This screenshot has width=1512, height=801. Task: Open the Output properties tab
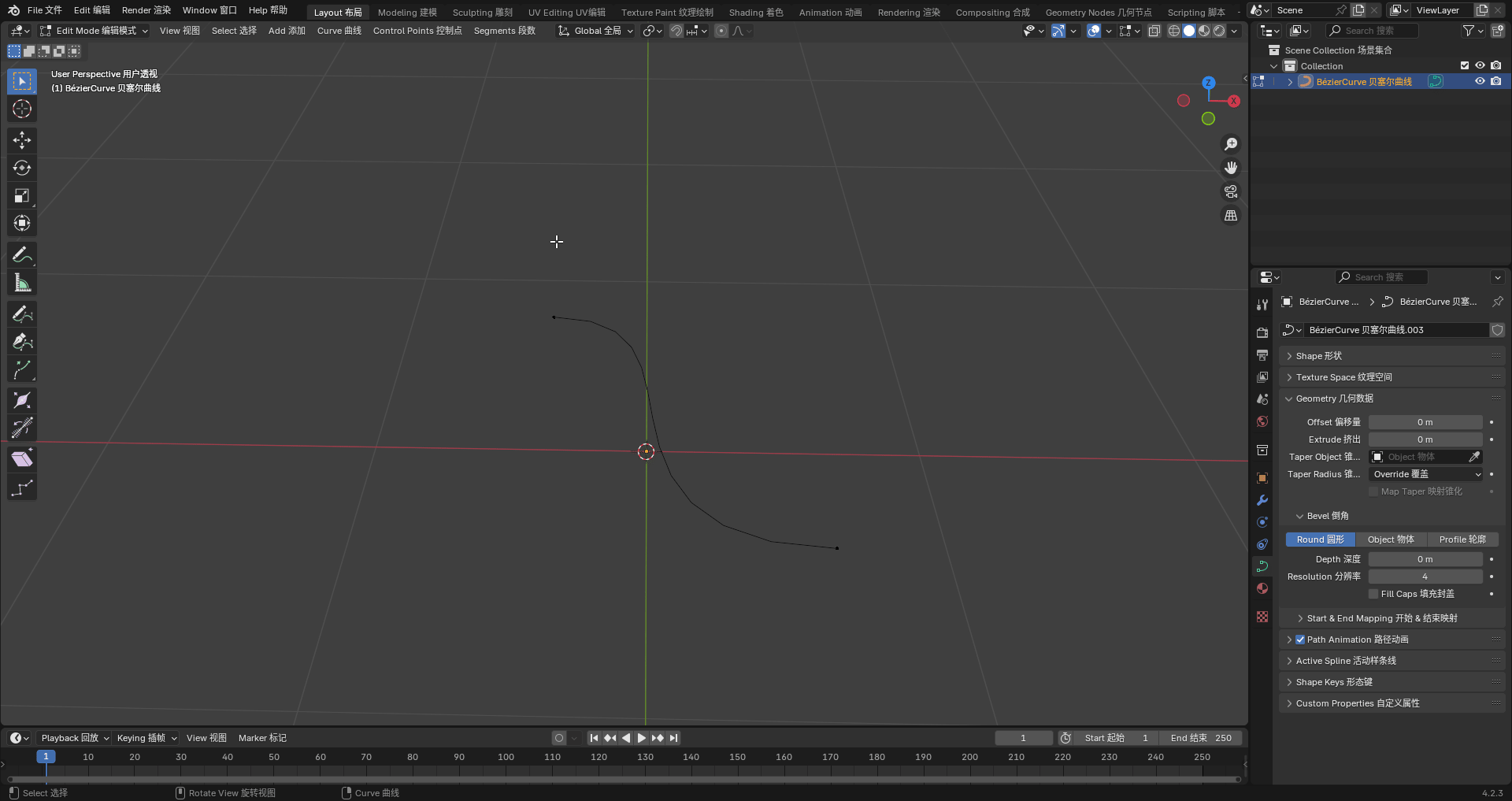tap(1262, 354)
